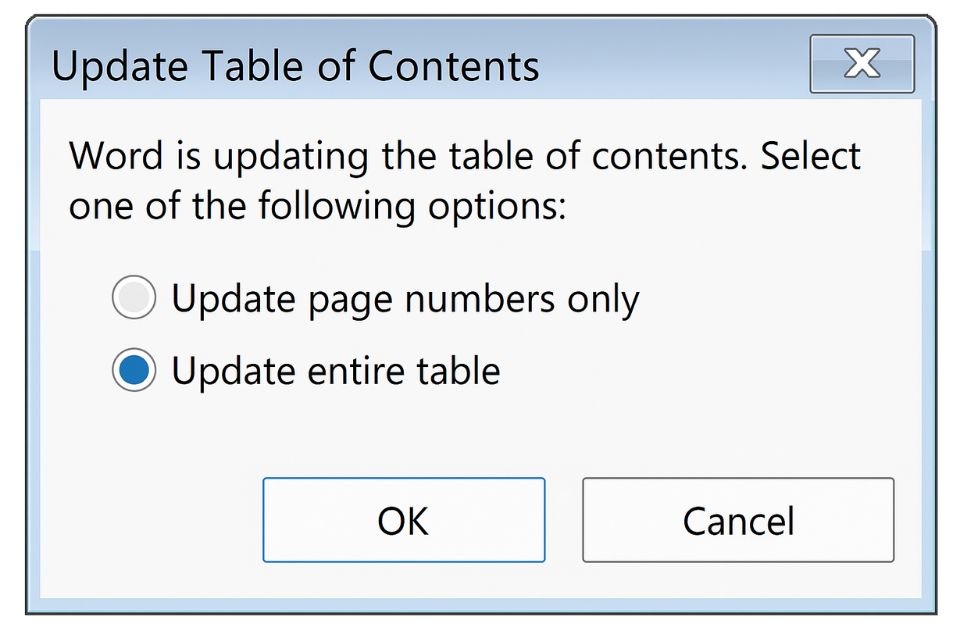
Task: Click "one of the following options:" text line
Action: (317, 206)
